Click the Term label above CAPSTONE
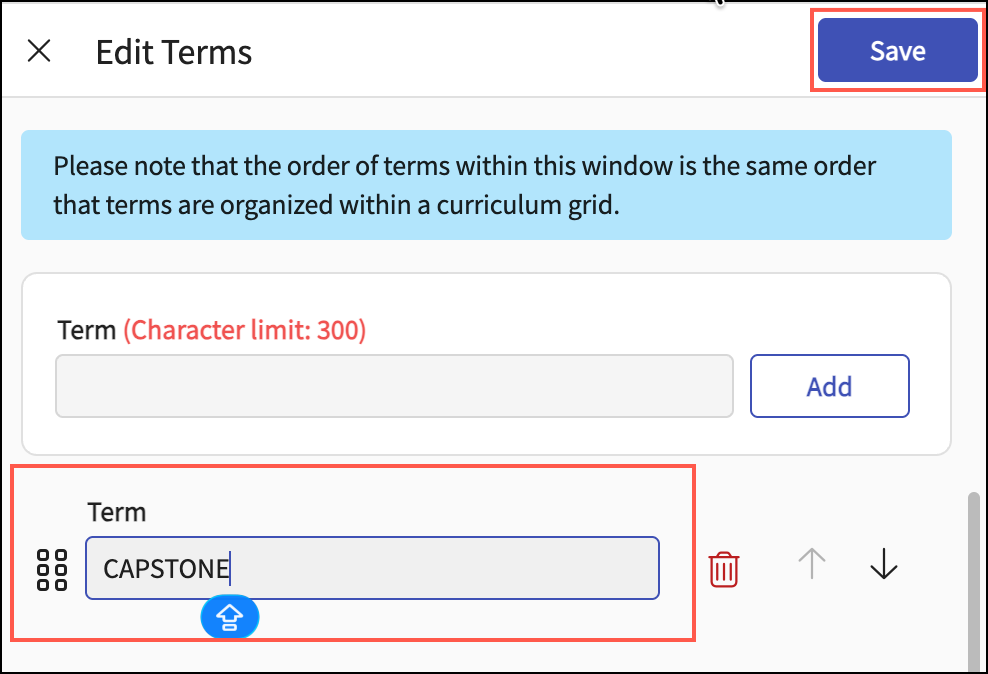This screenshot has width=988, height=674. click(x=117, y=512)
